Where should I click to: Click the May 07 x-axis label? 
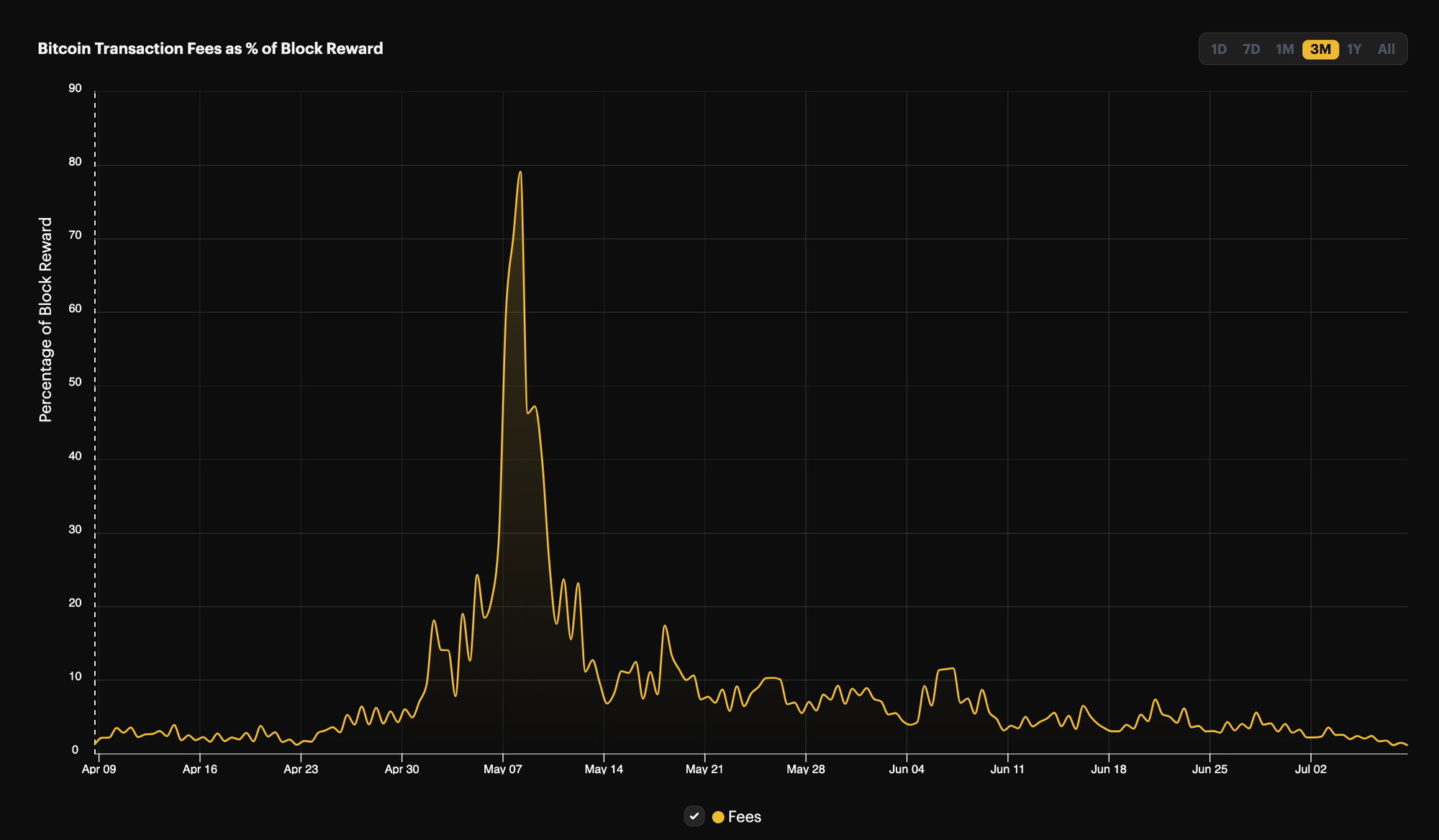502,770
